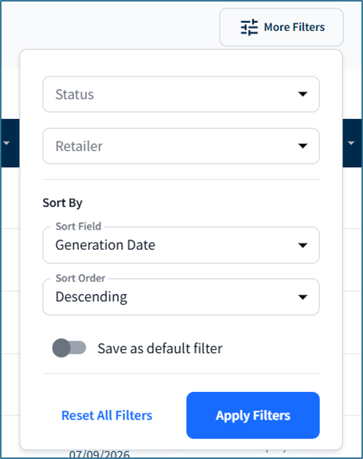Expand the Status dropdown field
This screenshot has height=459, width=363.
pos(181,94)
